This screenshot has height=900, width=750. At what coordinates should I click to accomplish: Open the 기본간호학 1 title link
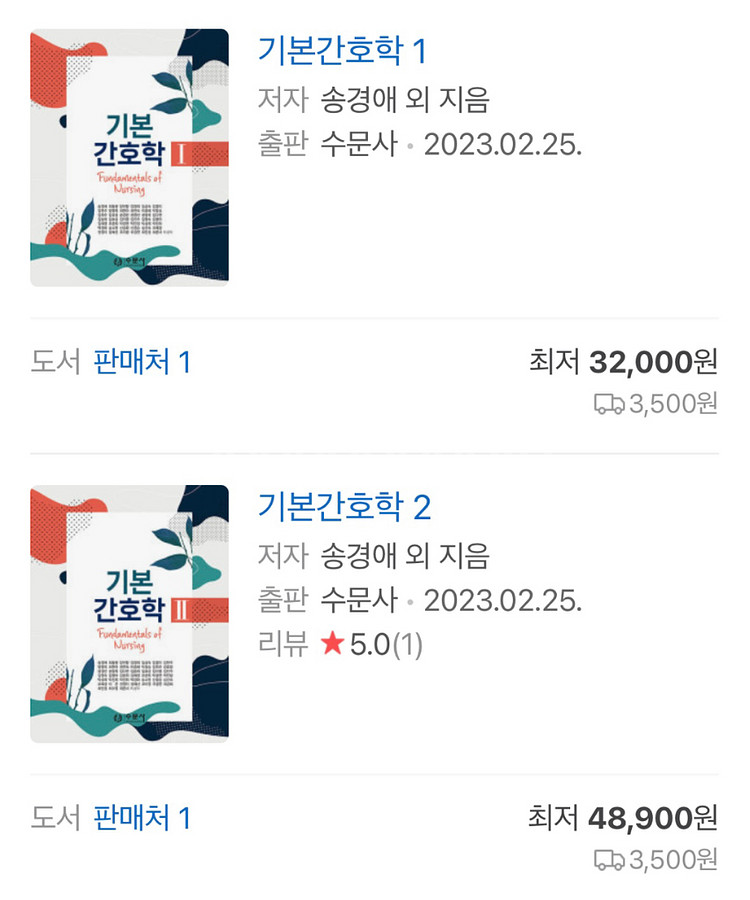pyautogui.click(x=342, y=50)
